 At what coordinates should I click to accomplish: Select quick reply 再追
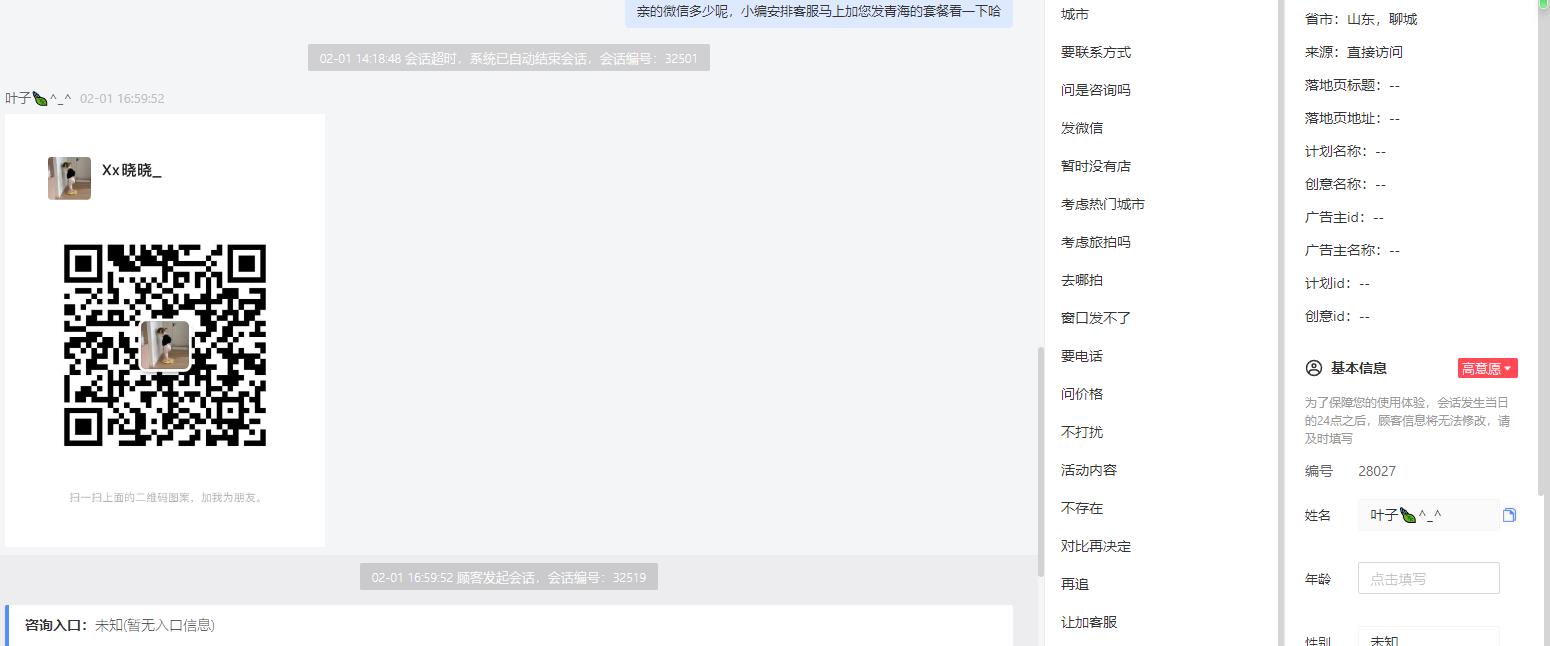[1075, 584]
